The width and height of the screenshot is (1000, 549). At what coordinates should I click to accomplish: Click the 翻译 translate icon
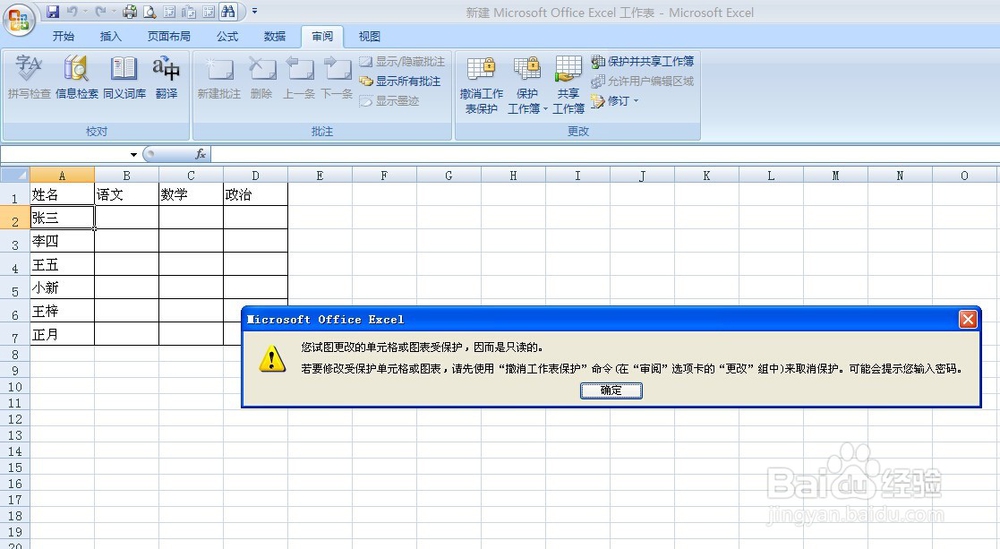tap(166, 77)
